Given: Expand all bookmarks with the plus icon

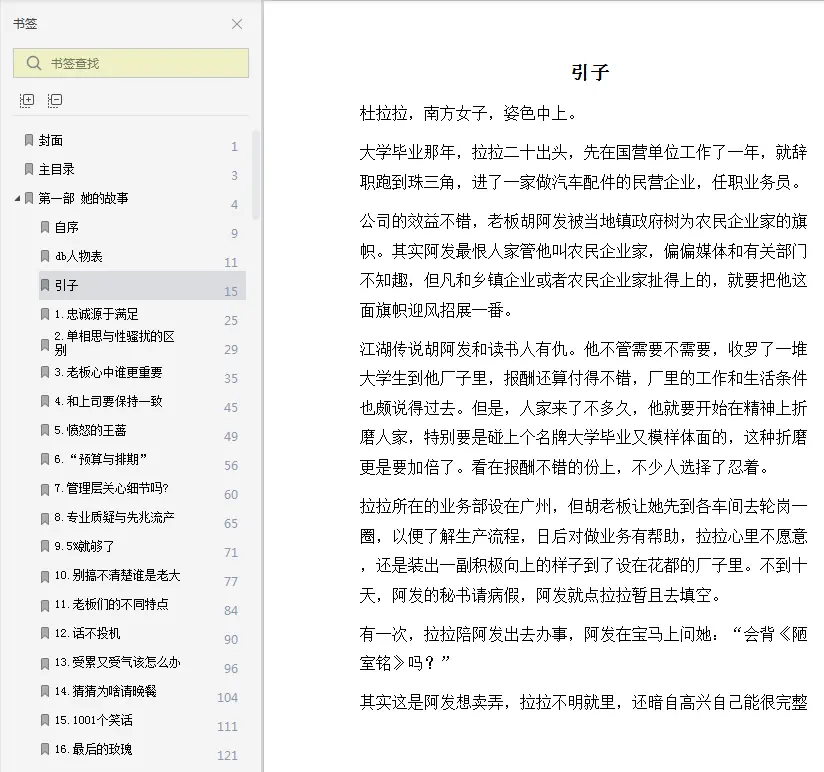Looking at the screenshot, I should click(27, 100).
